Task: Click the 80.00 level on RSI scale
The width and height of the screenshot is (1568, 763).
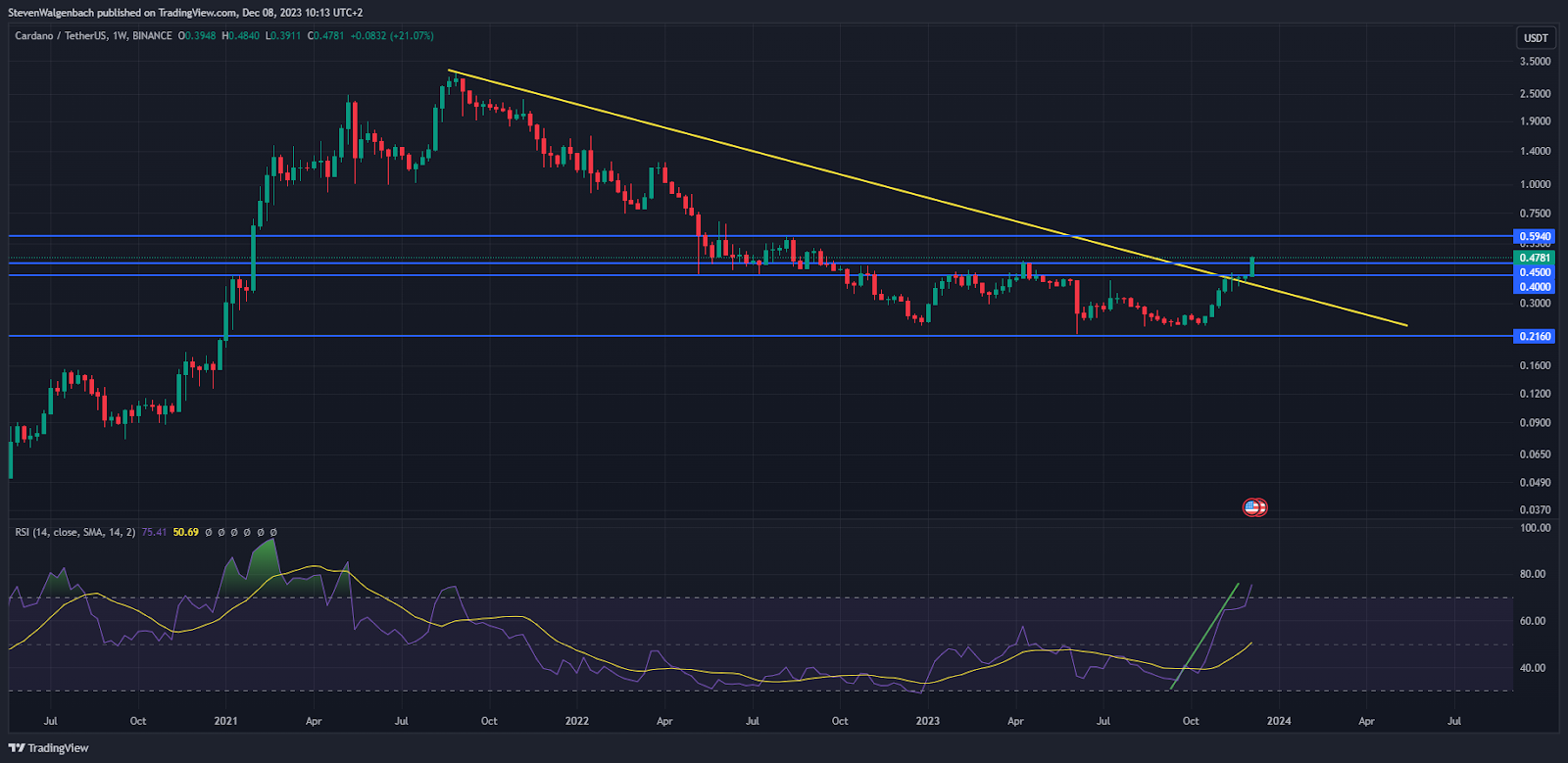Action: click(1535, 574)
